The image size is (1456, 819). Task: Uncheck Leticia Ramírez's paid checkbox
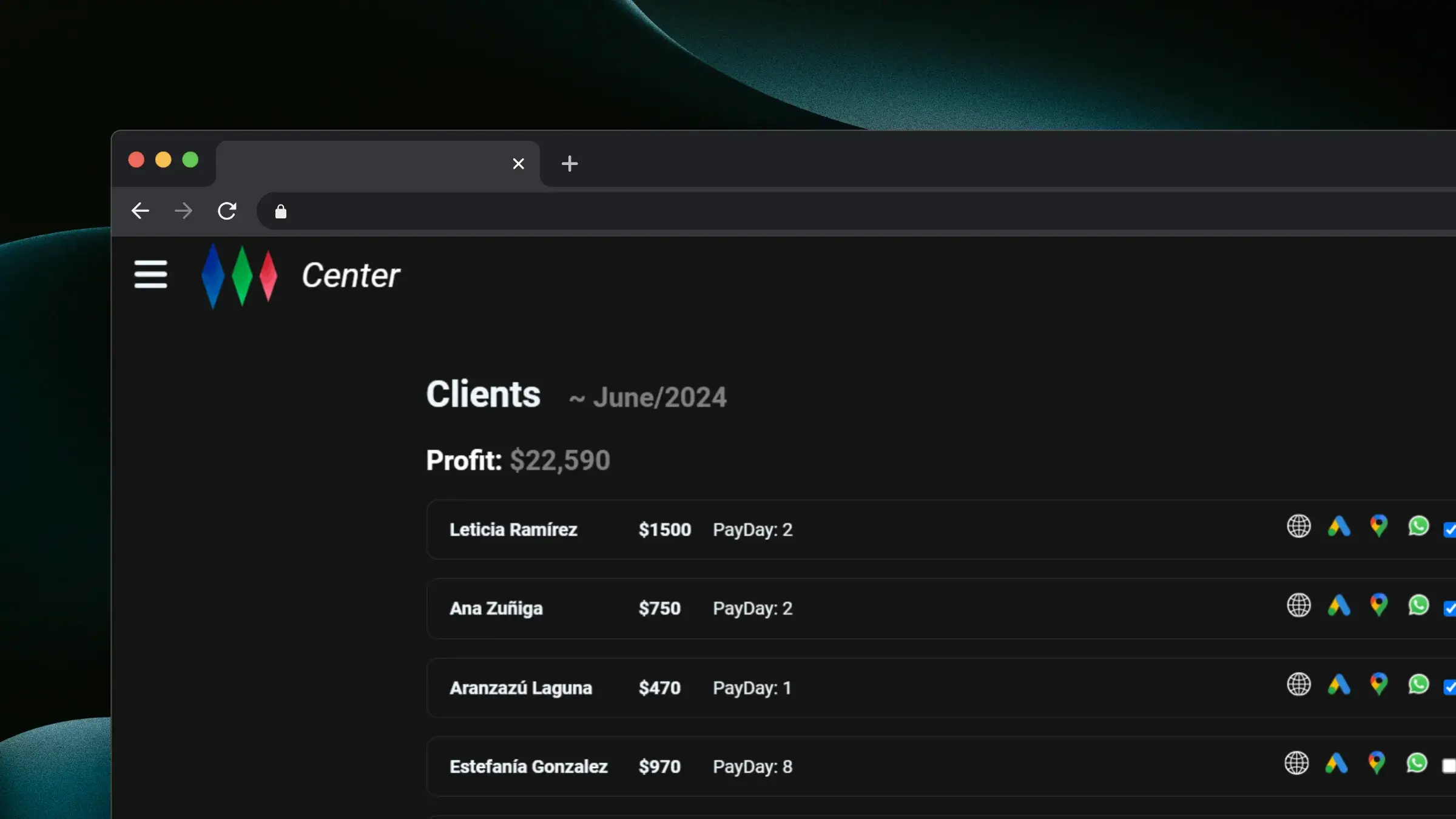point(1449,530)
